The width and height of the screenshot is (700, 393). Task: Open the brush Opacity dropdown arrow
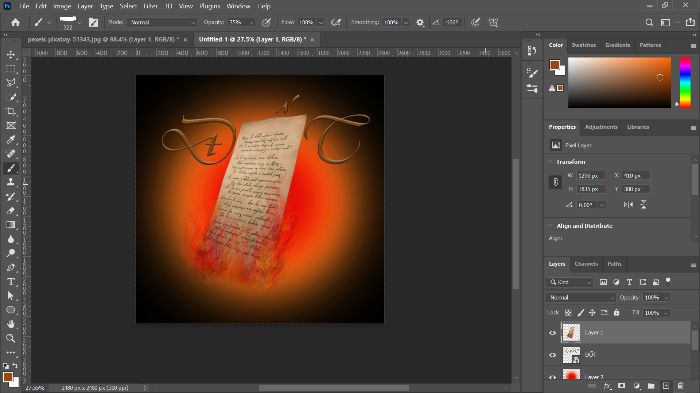tap(251, 22)
